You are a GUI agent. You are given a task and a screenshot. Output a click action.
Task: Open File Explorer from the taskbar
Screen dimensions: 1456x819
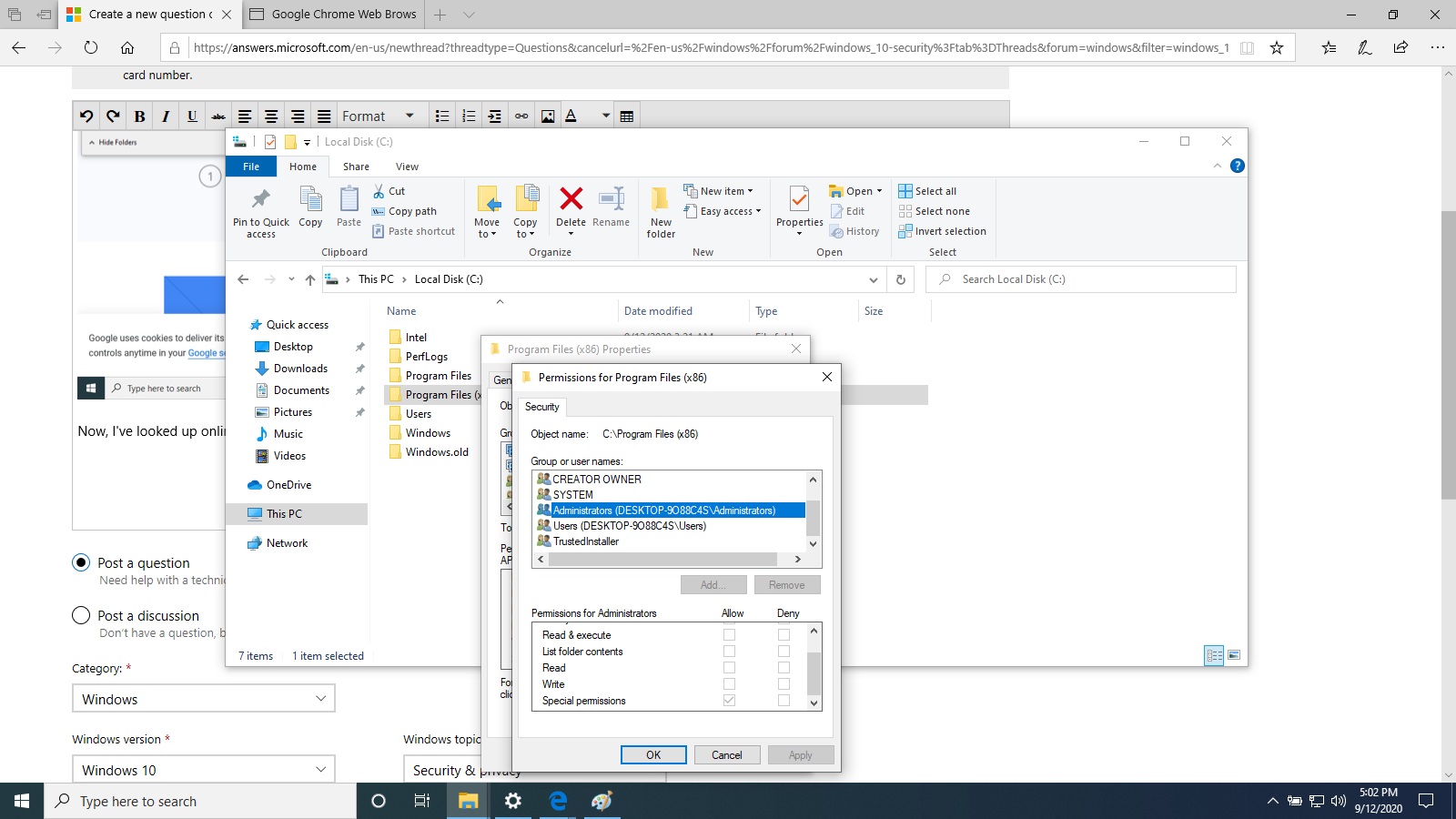[468, 801]
